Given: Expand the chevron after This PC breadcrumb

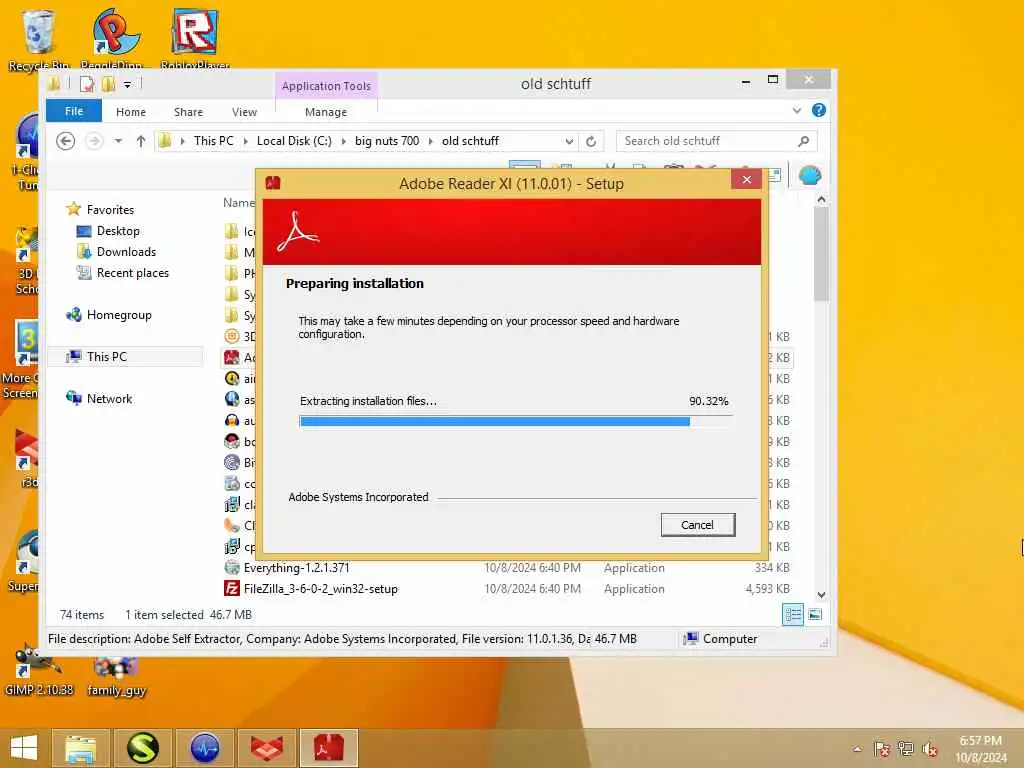Looking at the screenshot, I should (246, 141).
